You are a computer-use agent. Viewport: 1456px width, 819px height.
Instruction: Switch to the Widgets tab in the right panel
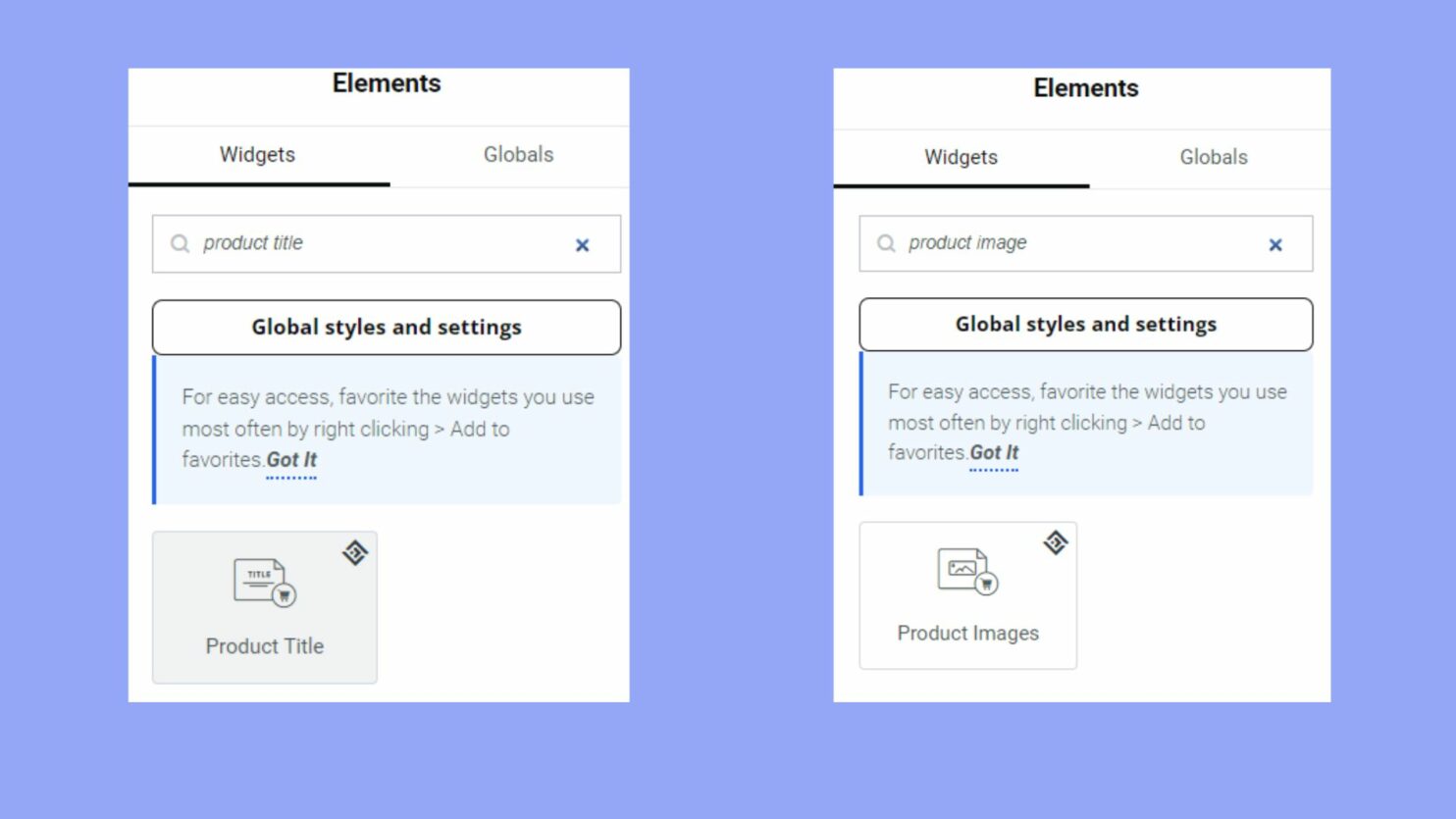961,157
